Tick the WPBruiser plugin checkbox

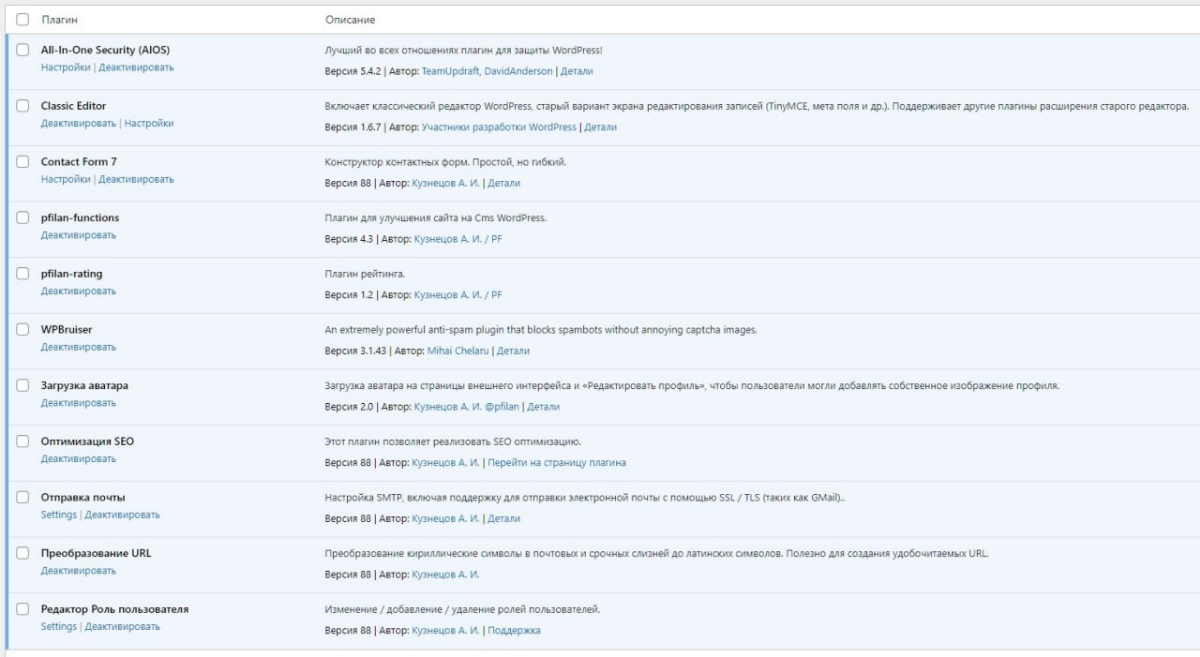(23, 329)
